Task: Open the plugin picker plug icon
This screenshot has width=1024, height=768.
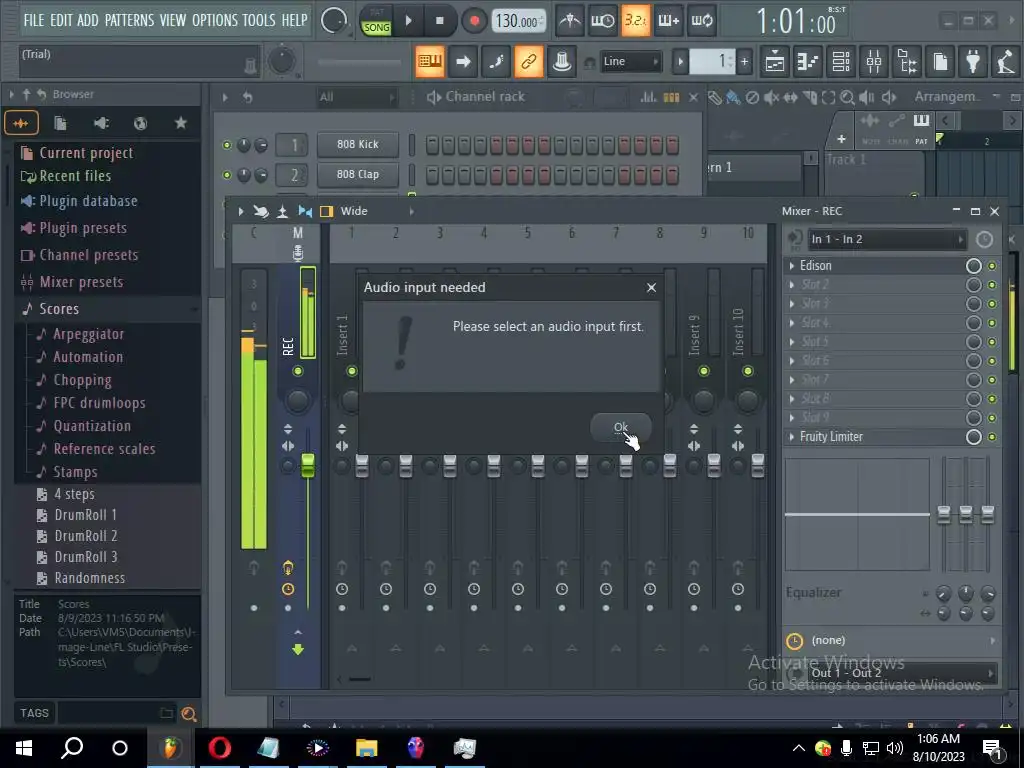Action: pyautogui.click(x=973, y=62)
